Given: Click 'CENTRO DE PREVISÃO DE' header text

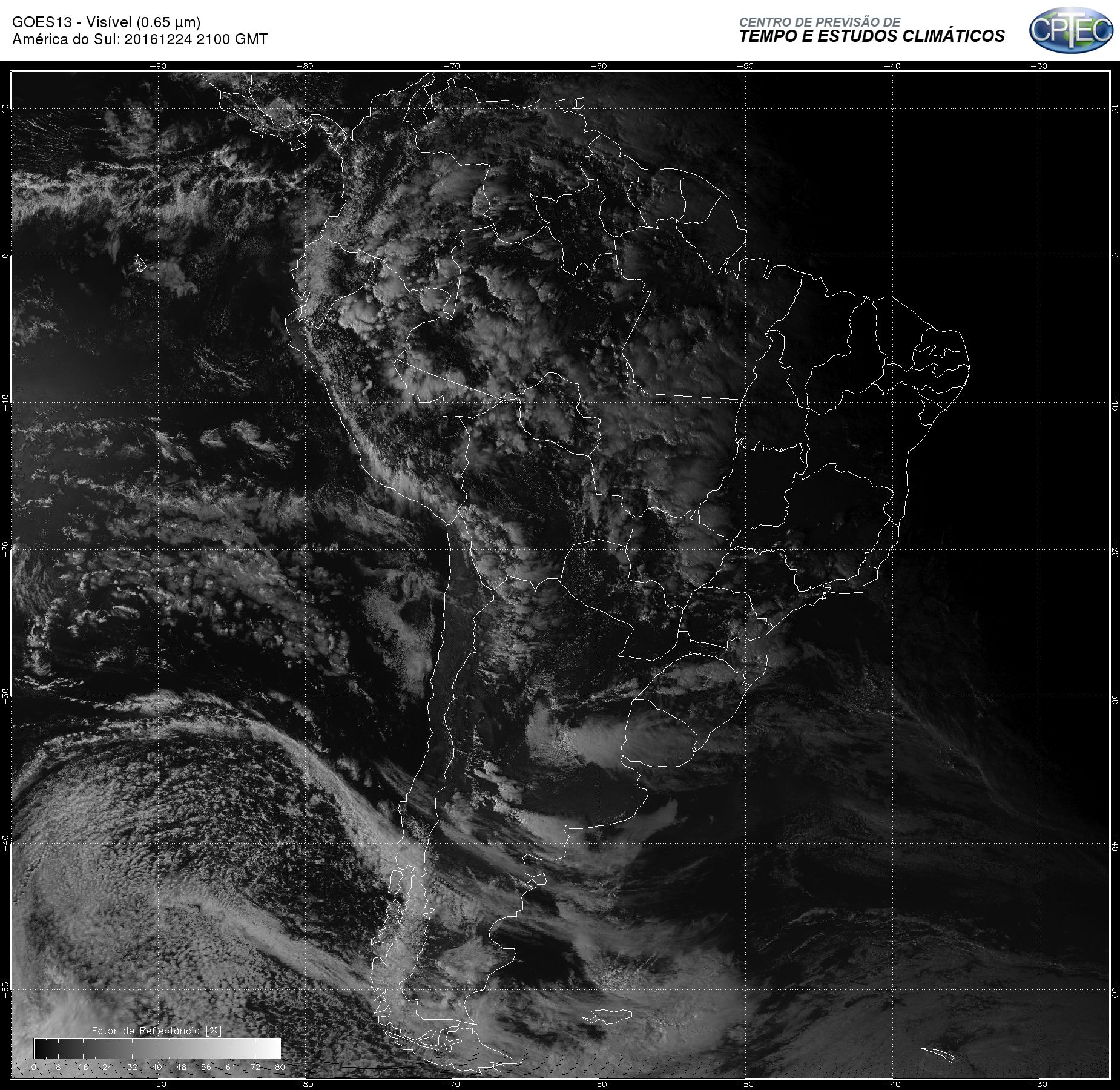Looking at the screenshot, I should pyautogui.click(x=820, y=22).
